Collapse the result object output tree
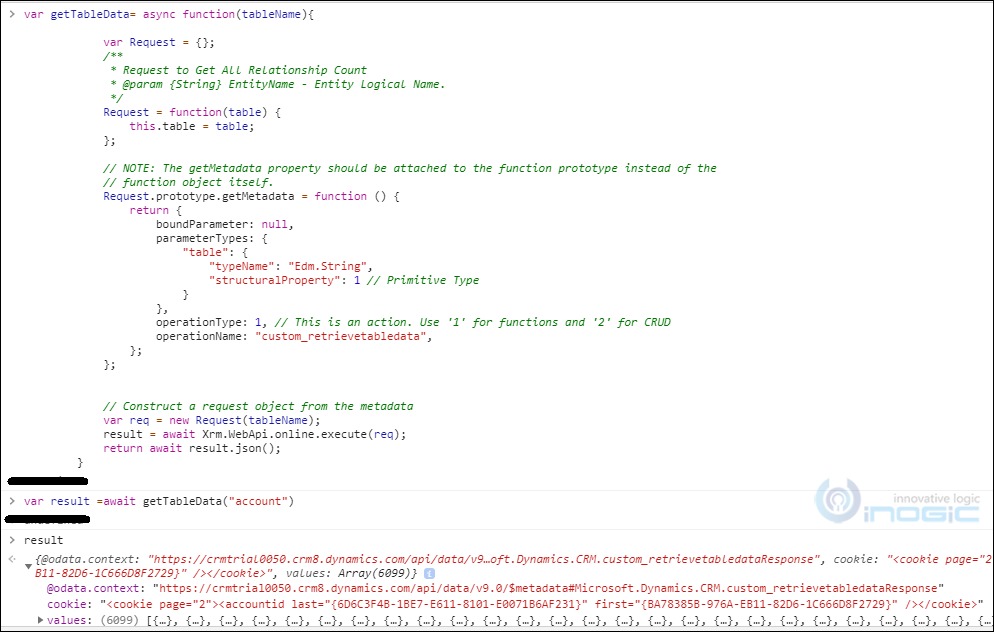 tap(27, 567)
